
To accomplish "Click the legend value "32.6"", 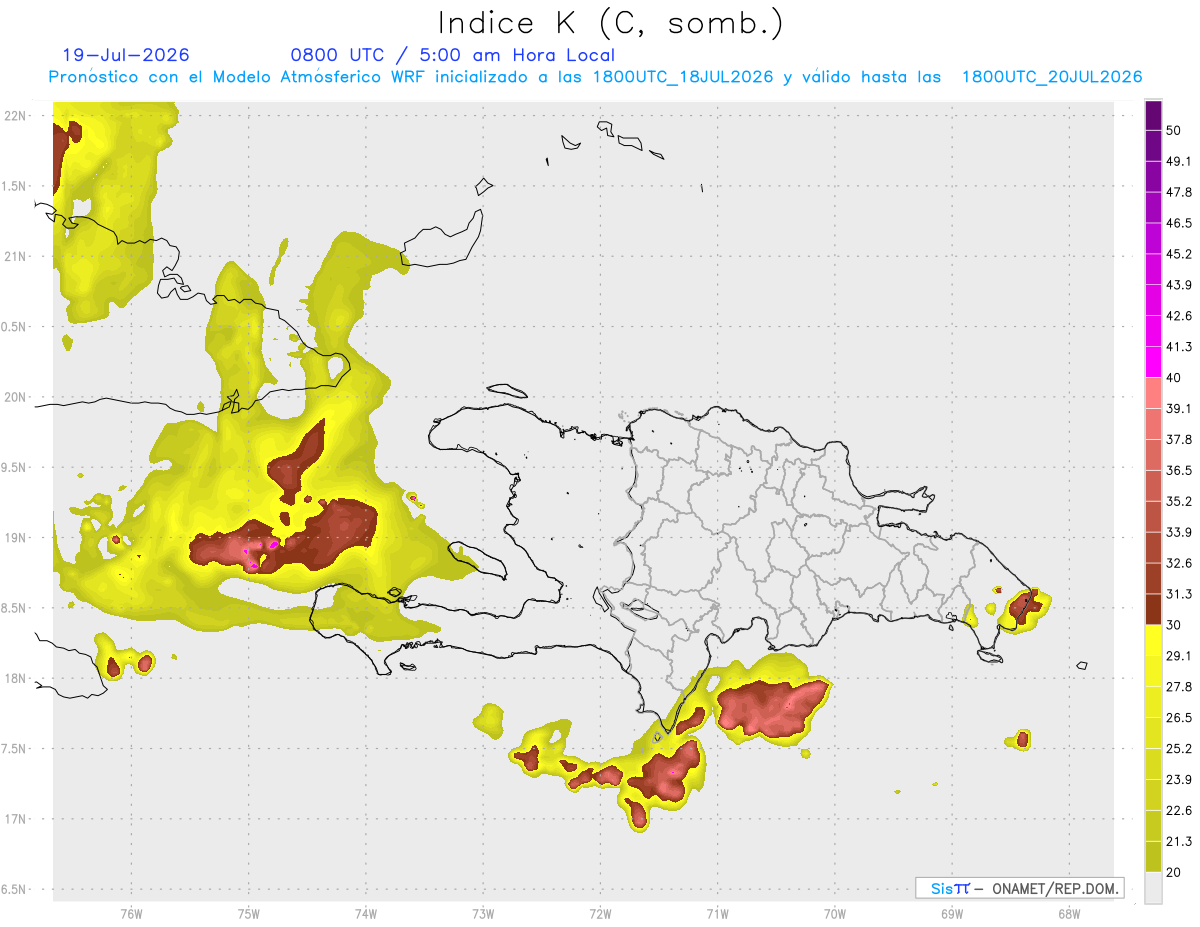I will click(x=1178, y=564).
